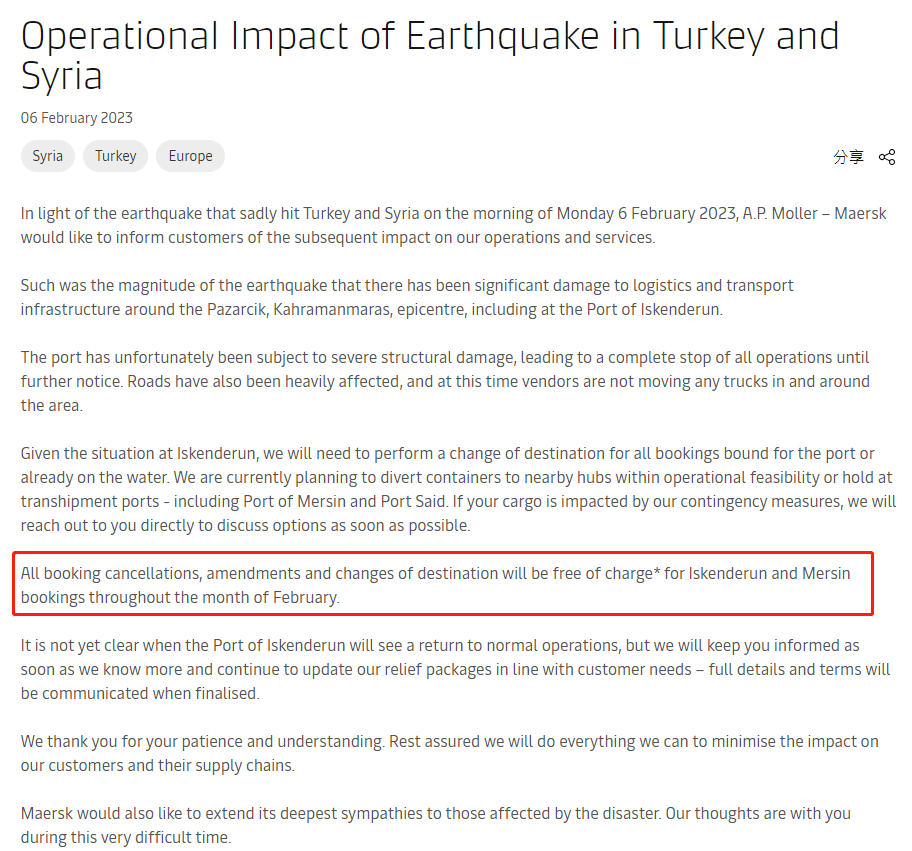Click 'bookings throughout the month of February' line
This screenshot has height=851, width=912.
(180, 597)
